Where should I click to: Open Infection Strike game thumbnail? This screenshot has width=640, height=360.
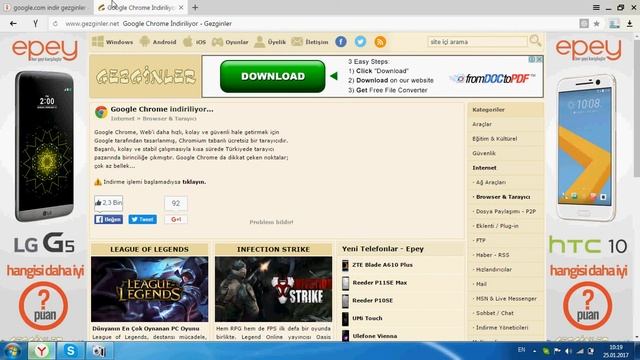click(273, 289)
